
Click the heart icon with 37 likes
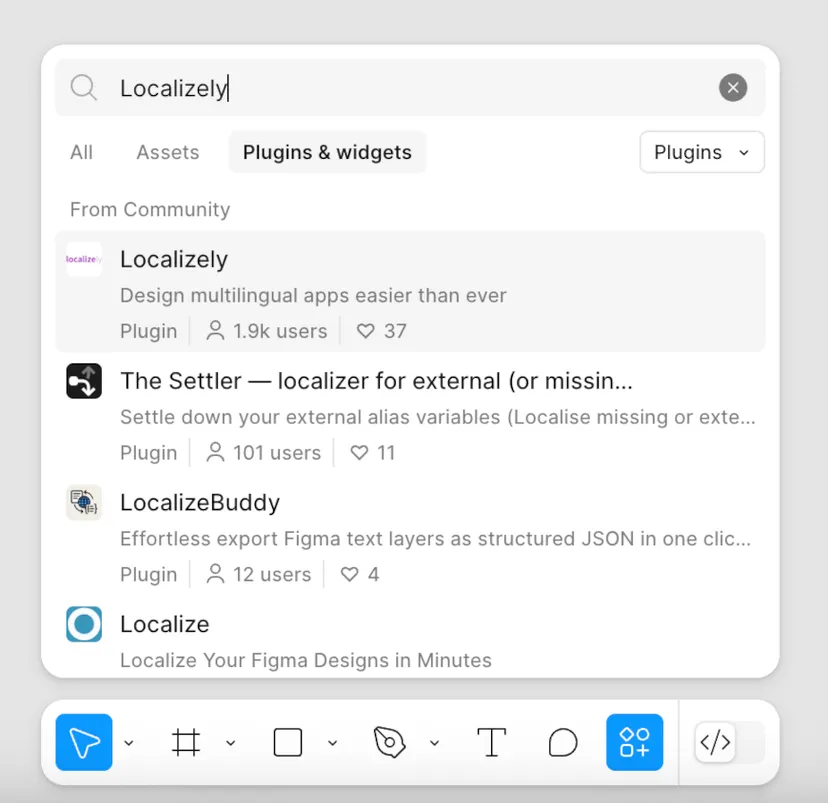(x=365, y=331)
